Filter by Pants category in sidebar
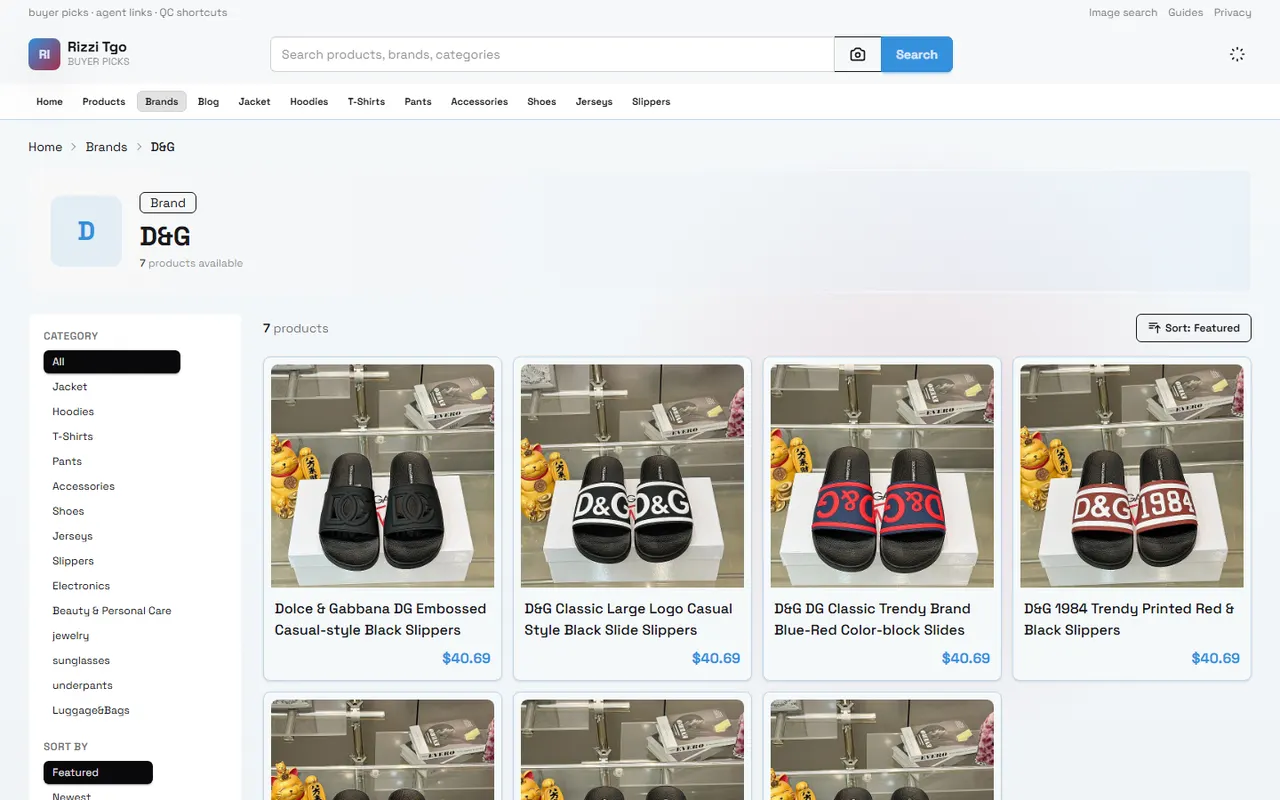This screenshot has width=1280, height=800. tap(67, 462)
